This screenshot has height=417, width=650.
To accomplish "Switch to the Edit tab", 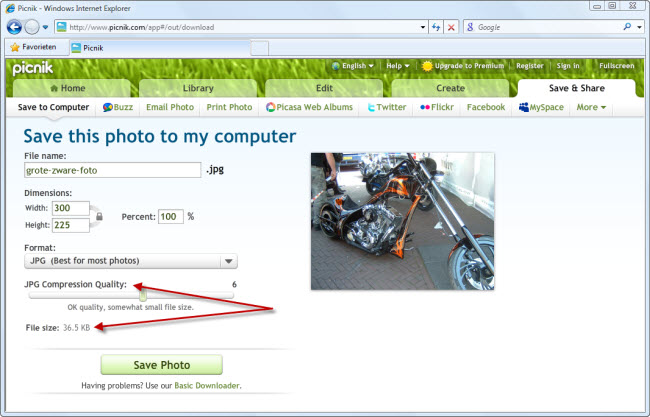I will click(324, 88).
